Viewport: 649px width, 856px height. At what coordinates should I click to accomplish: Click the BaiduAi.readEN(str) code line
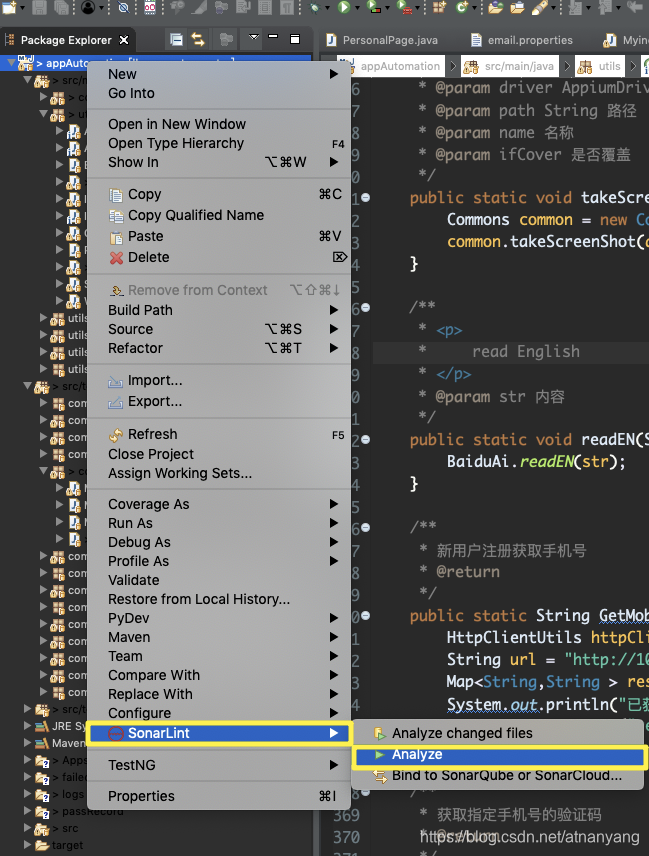click(537, 462)
